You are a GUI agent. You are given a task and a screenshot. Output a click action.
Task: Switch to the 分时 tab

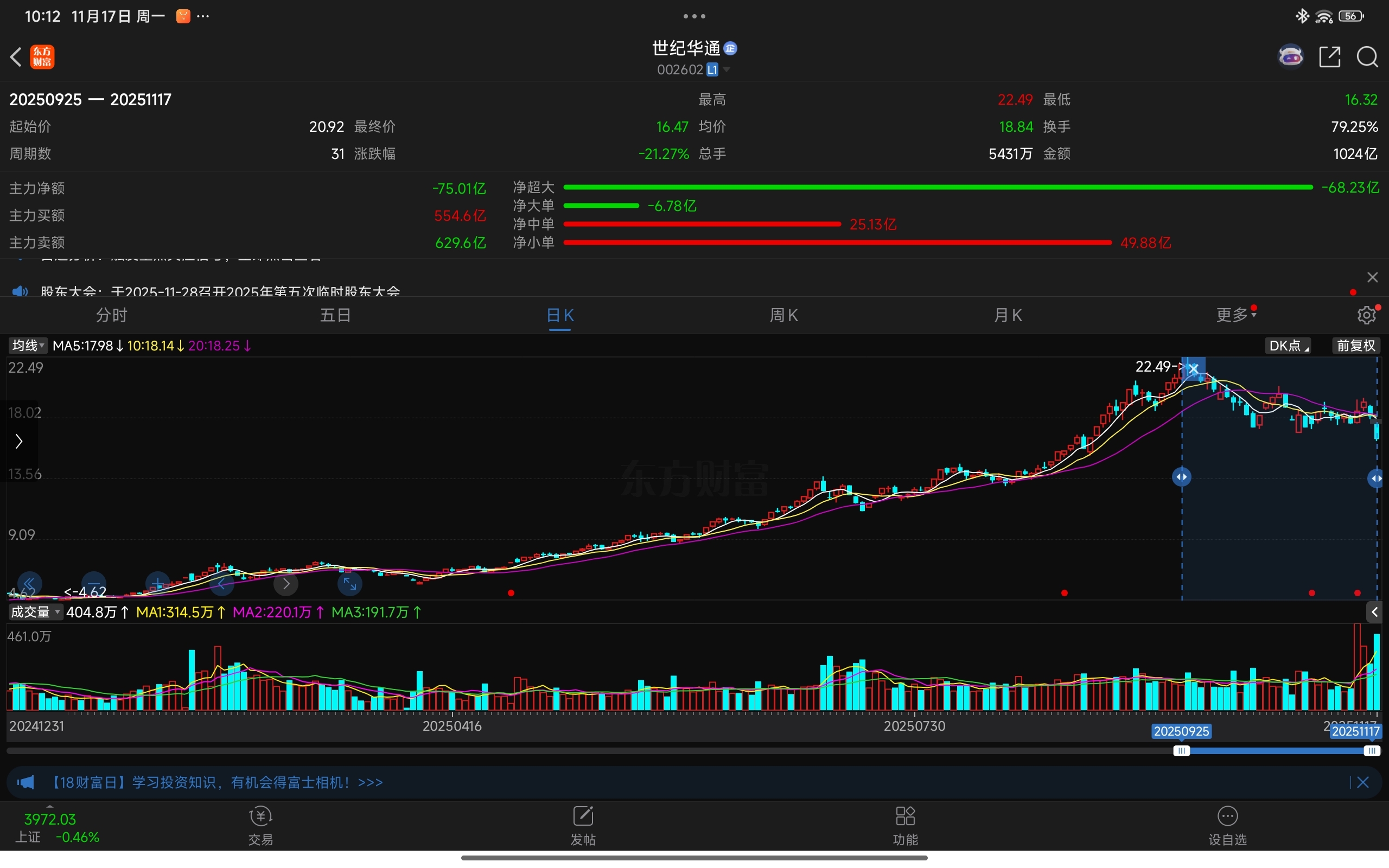point(111,315)
